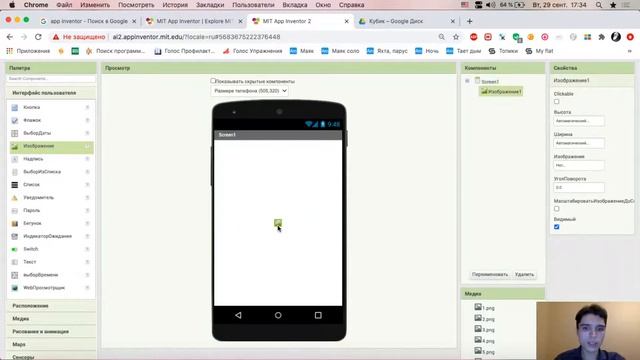Click the Ширина property field
The image size is (640, 360).
pyautogui.click(x=579, y=143)
